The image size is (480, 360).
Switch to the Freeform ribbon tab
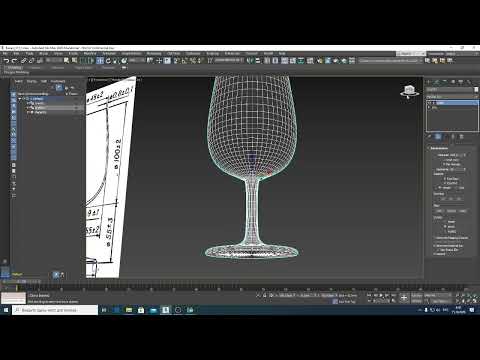(x=35, y=68)
